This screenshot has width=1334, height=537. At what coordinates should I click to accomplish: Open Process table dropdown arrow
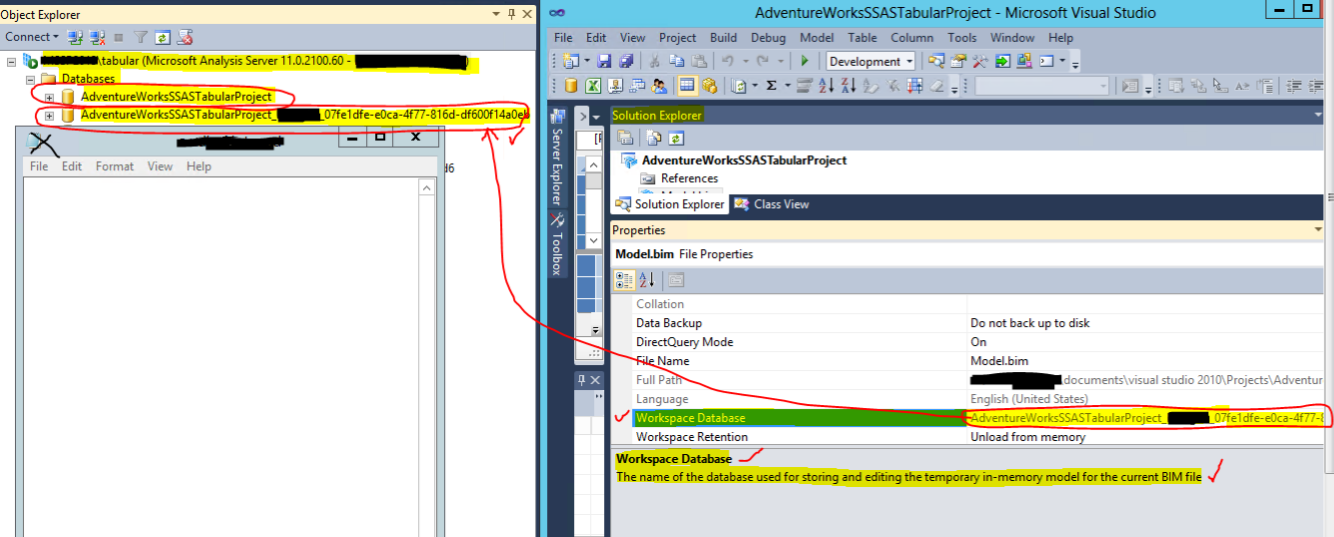pyautogui.click(x=755, y=86)
